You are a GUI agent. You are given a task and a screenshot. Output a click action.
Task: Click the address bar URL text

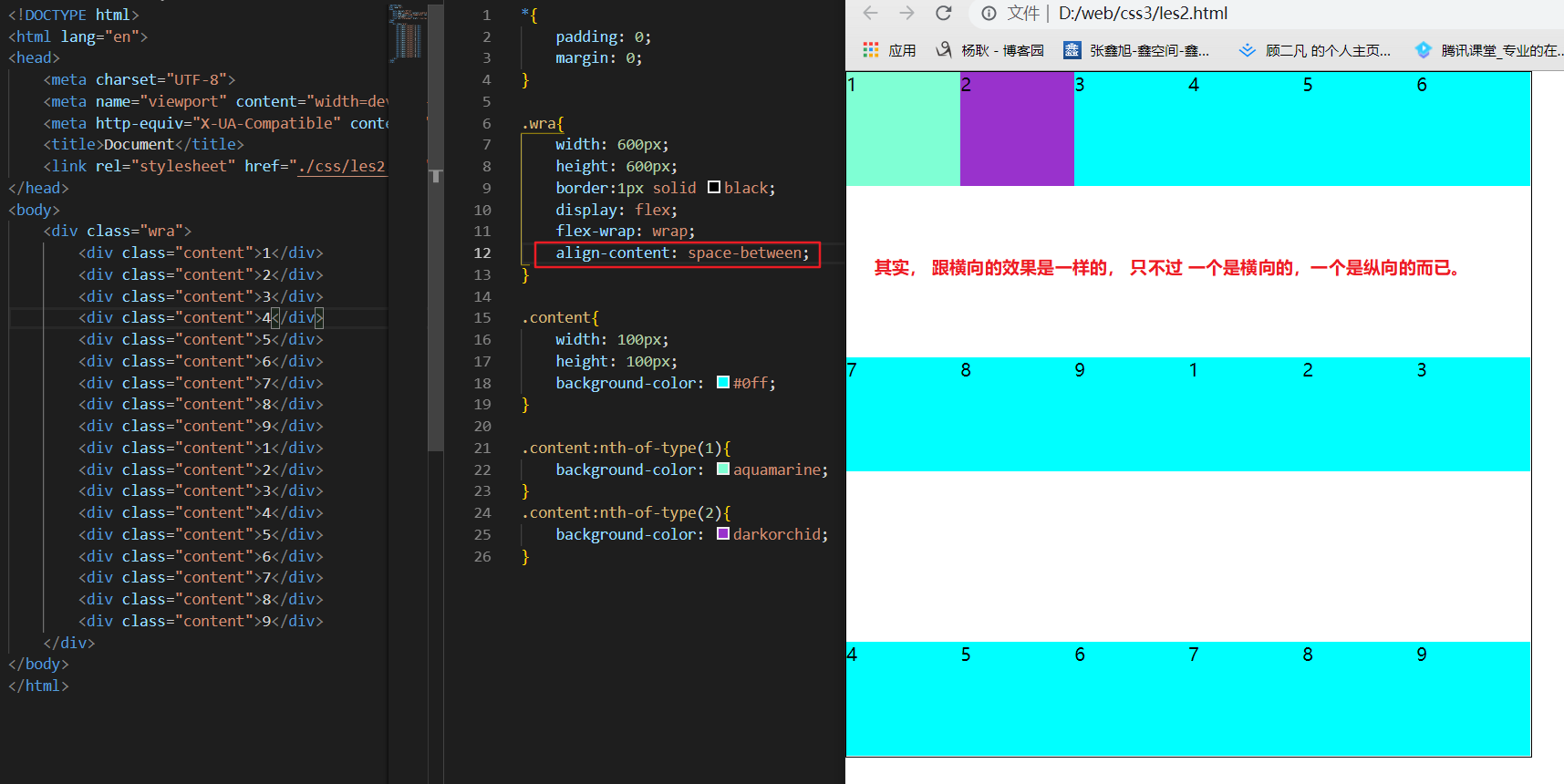click(1143, 13)
